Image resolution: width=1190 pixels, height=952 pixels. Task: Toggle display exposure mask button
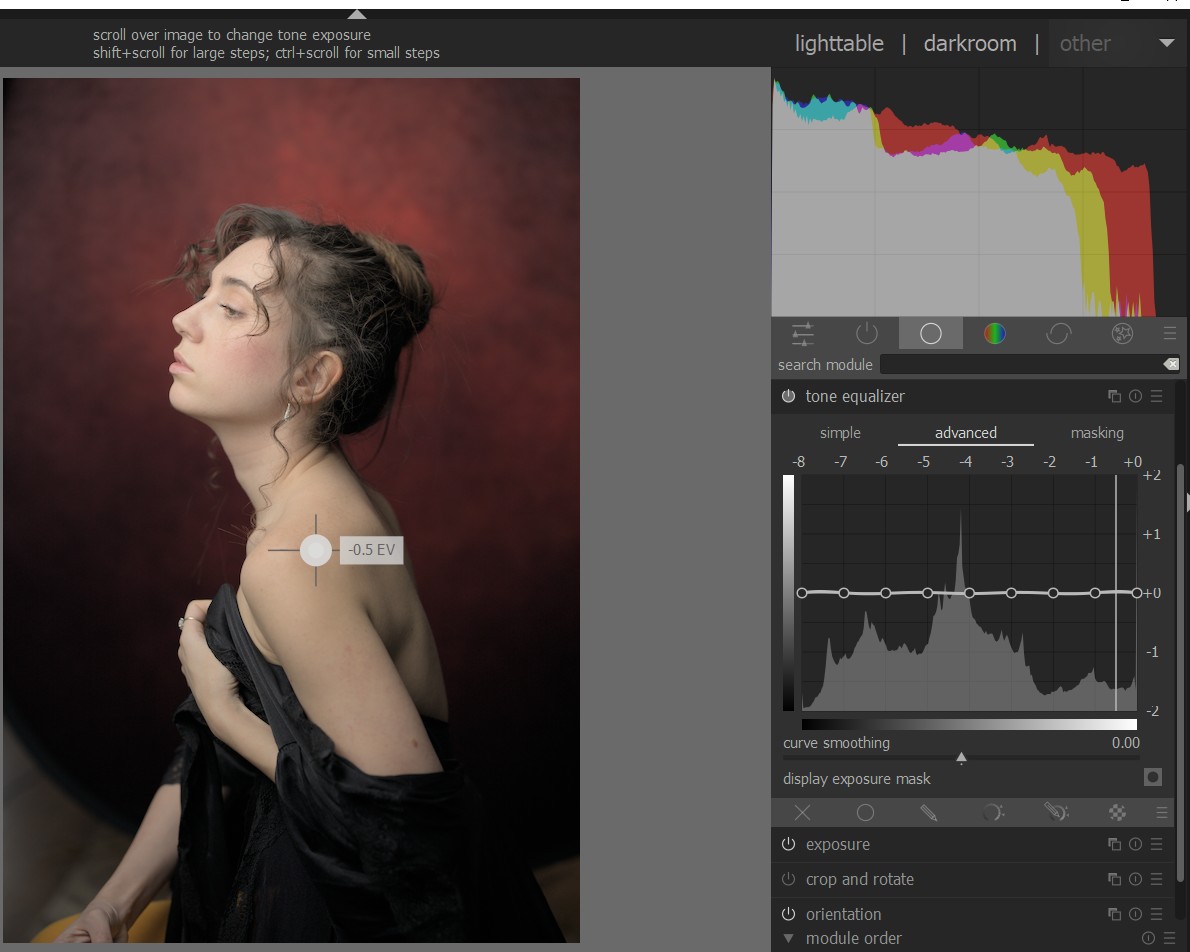pos(1153,777)
